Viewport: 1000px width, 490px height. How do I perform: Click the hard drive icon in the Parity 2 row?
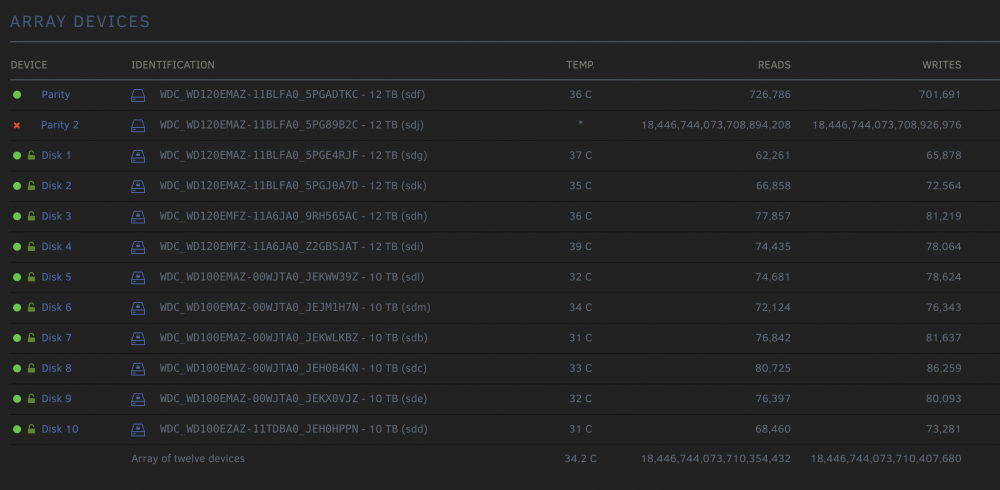pos(138,126)
